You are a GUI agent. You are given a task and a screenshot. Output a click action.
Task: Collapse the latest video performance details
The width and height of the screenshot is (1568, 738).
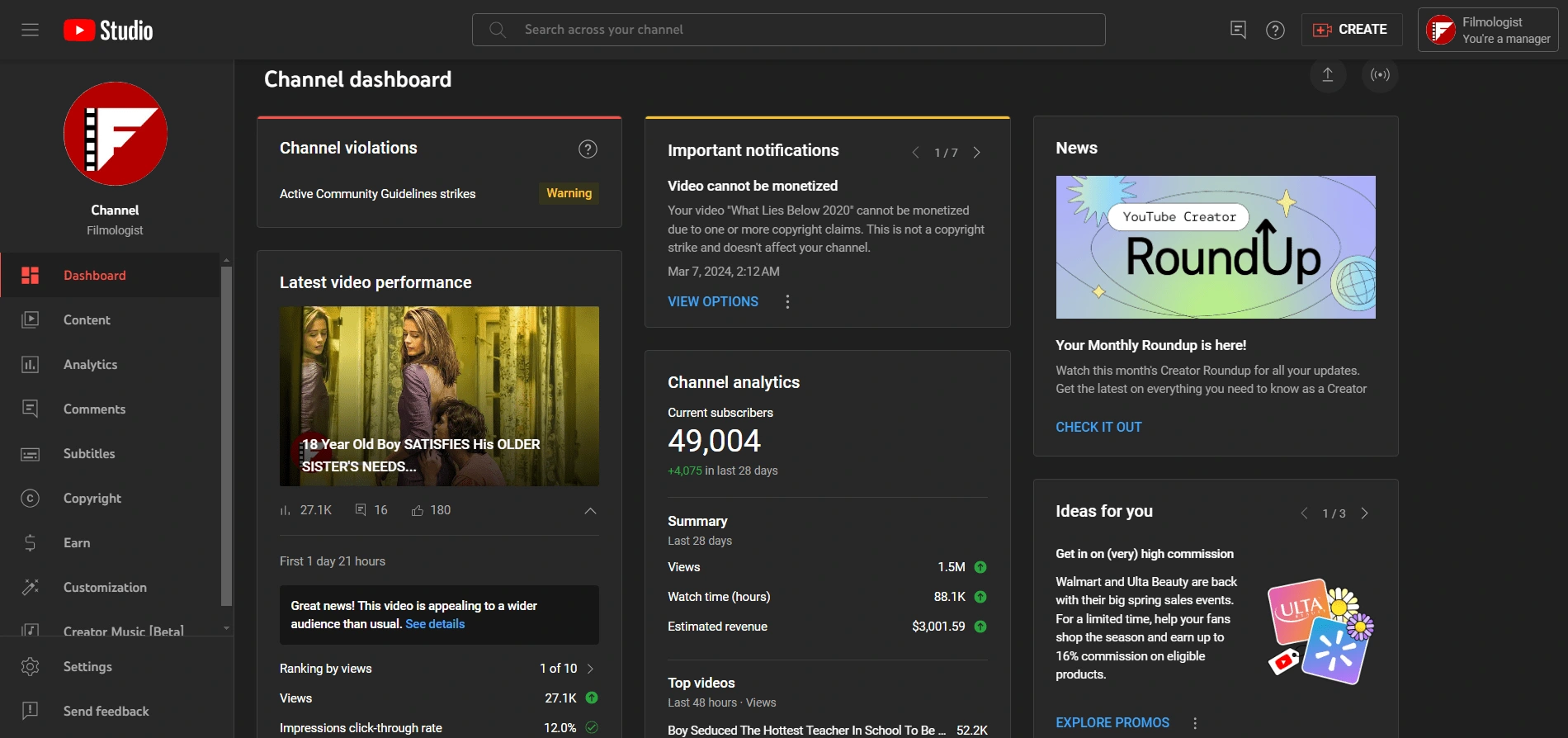[x=590, y=511]
